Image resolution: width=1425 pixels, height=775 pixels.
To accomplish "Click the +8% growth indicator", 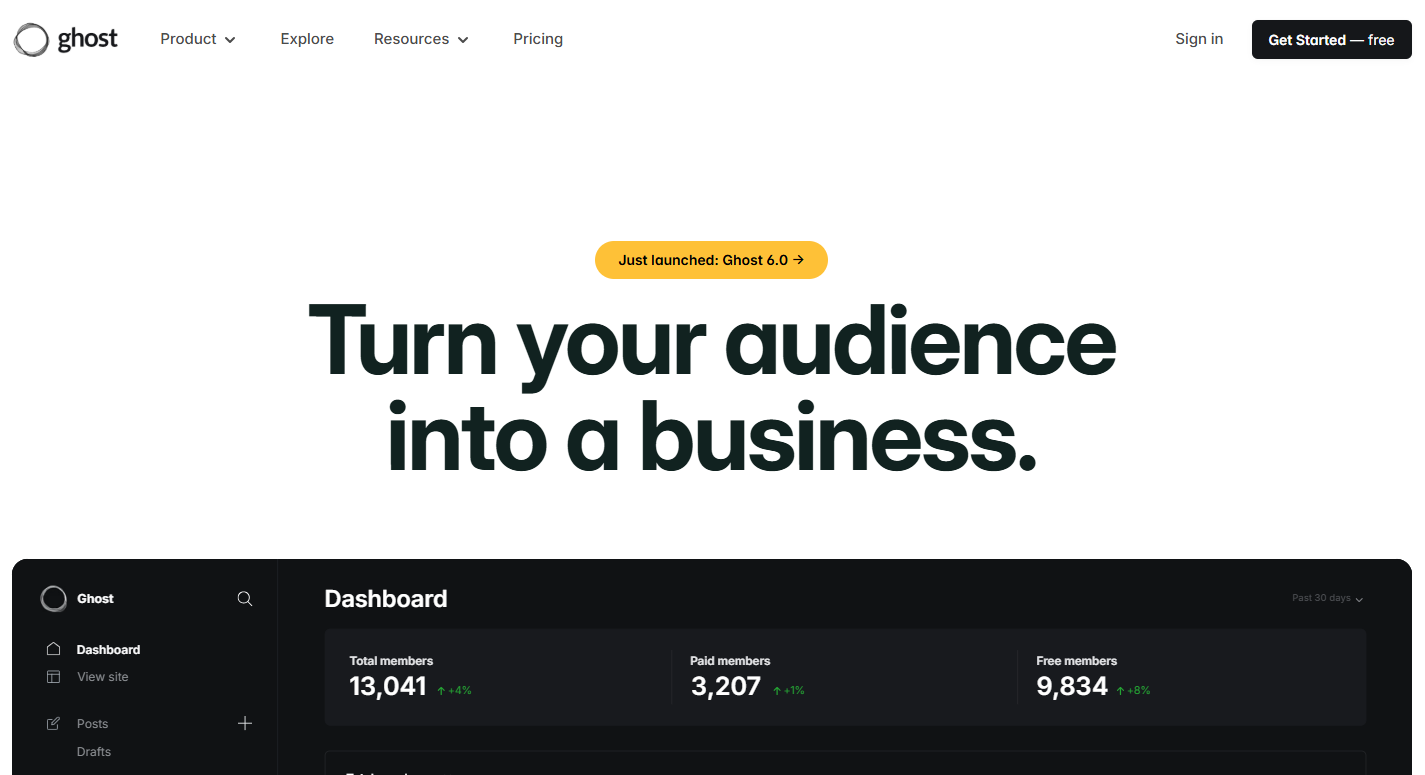I will (1133, 690).
